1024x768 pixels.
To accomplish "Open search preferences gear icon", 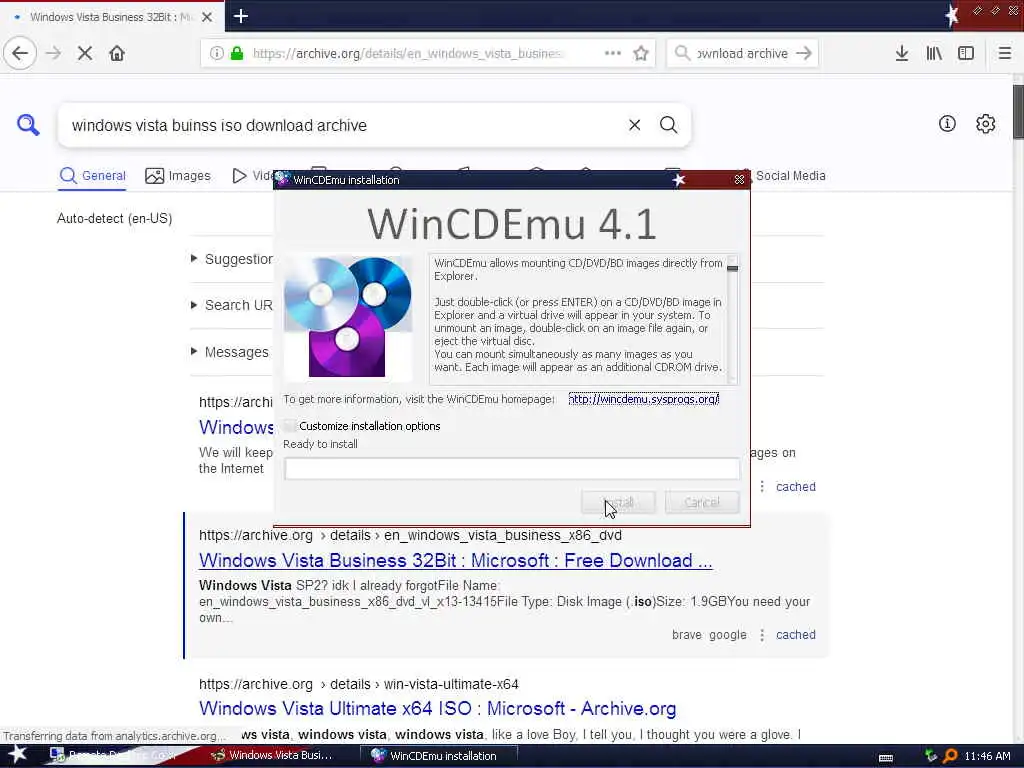I will click(985, 123).
